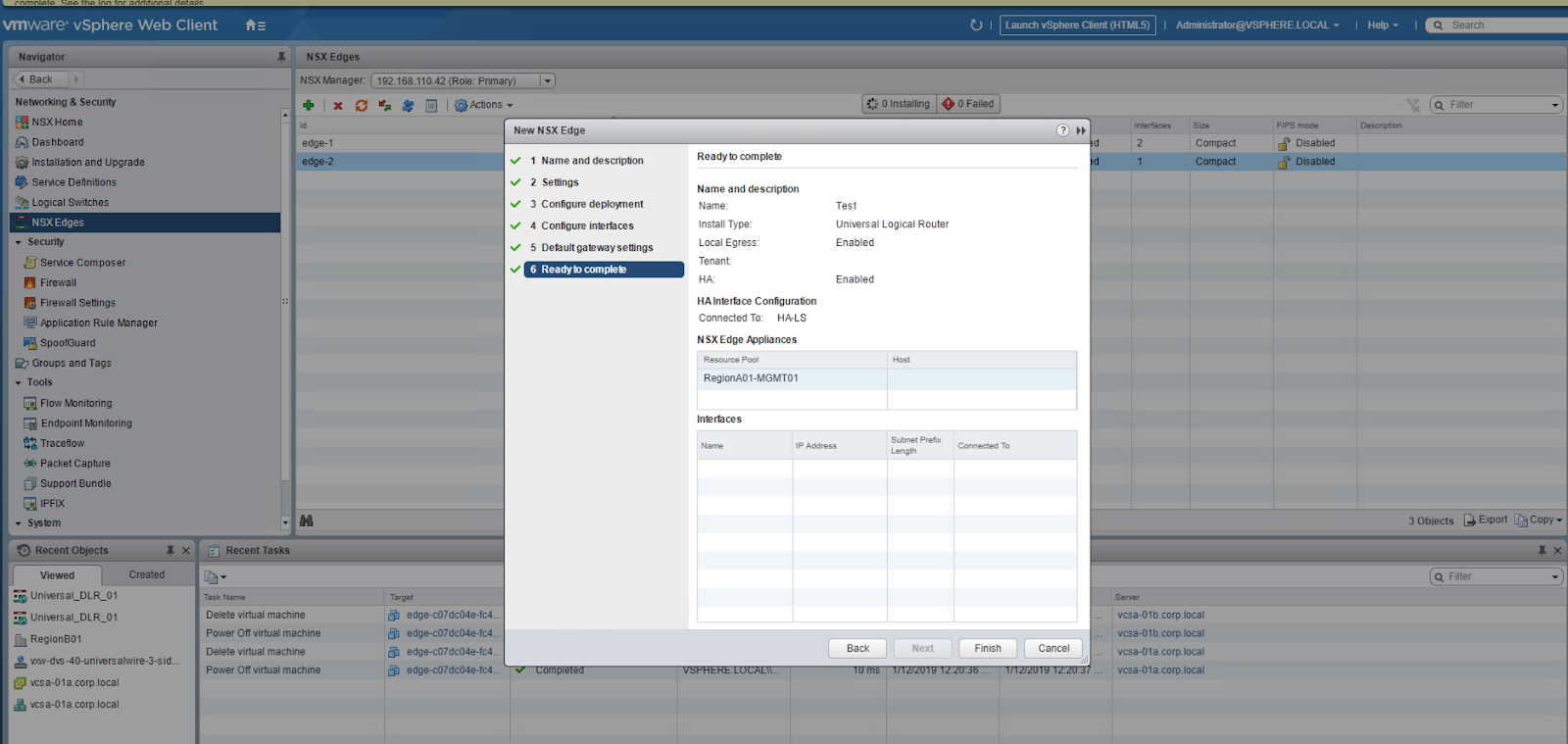Open the wizard help question mark icon

(1062, 130)
